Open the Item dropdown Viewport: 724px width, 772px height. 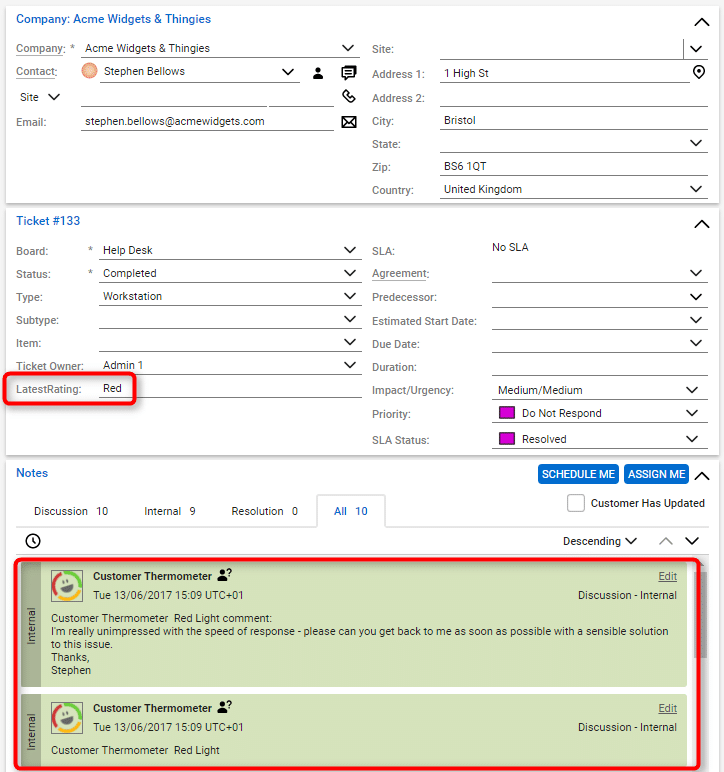click(350, 342)
